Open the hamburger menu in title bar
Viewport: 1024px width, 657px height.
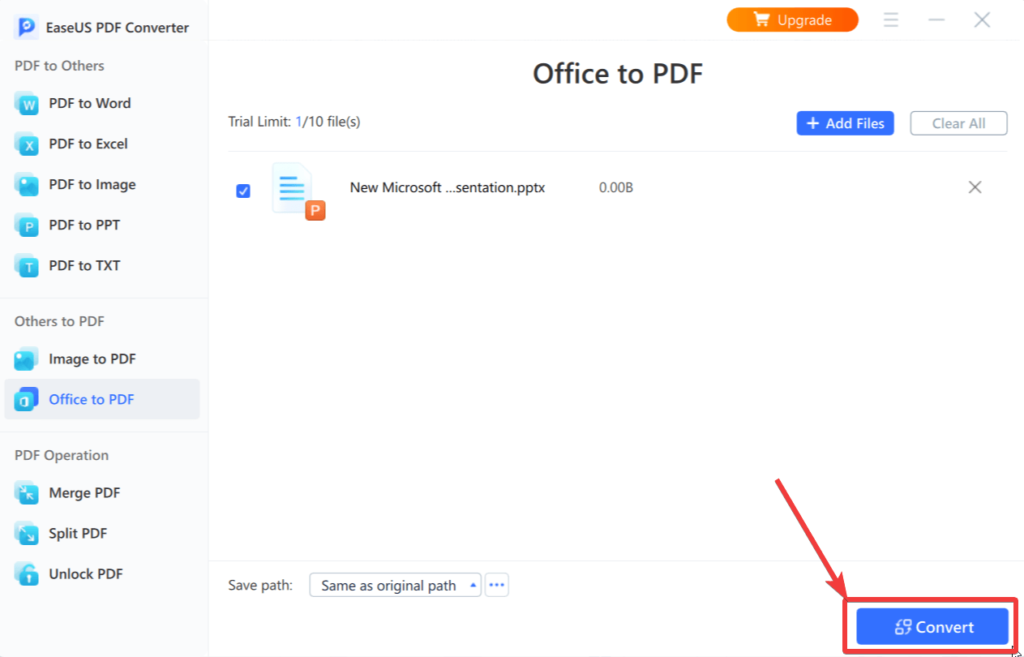pos(891,20)
